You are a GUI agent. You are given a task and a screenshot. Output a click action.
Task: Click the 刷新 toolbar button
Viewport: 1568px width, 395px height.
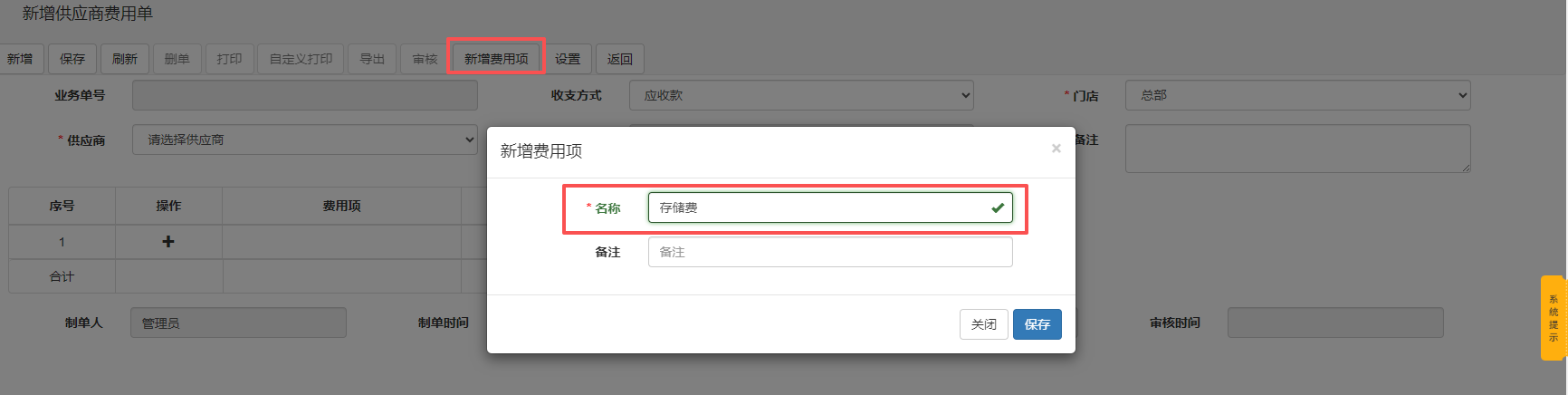pyautogui.click(x=125, y=59)
